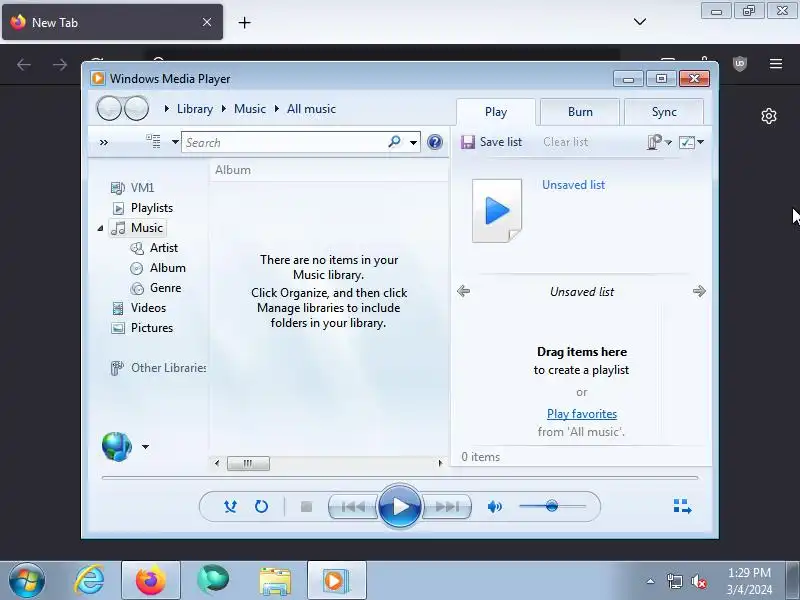The image size is (800, 600).
Task: Browse music by Album
Action: (x=158, y=268)
